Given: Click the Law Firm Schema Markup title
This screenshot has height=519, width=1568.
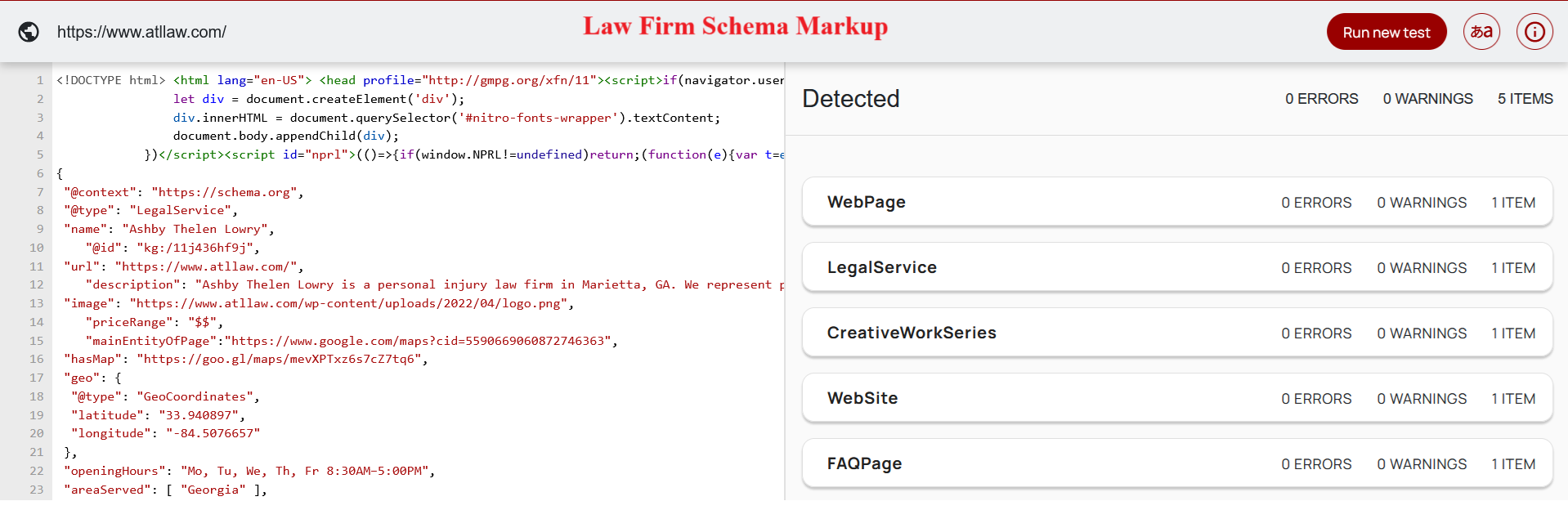Looking at the screenshot, I should click(x=735, y=26).
